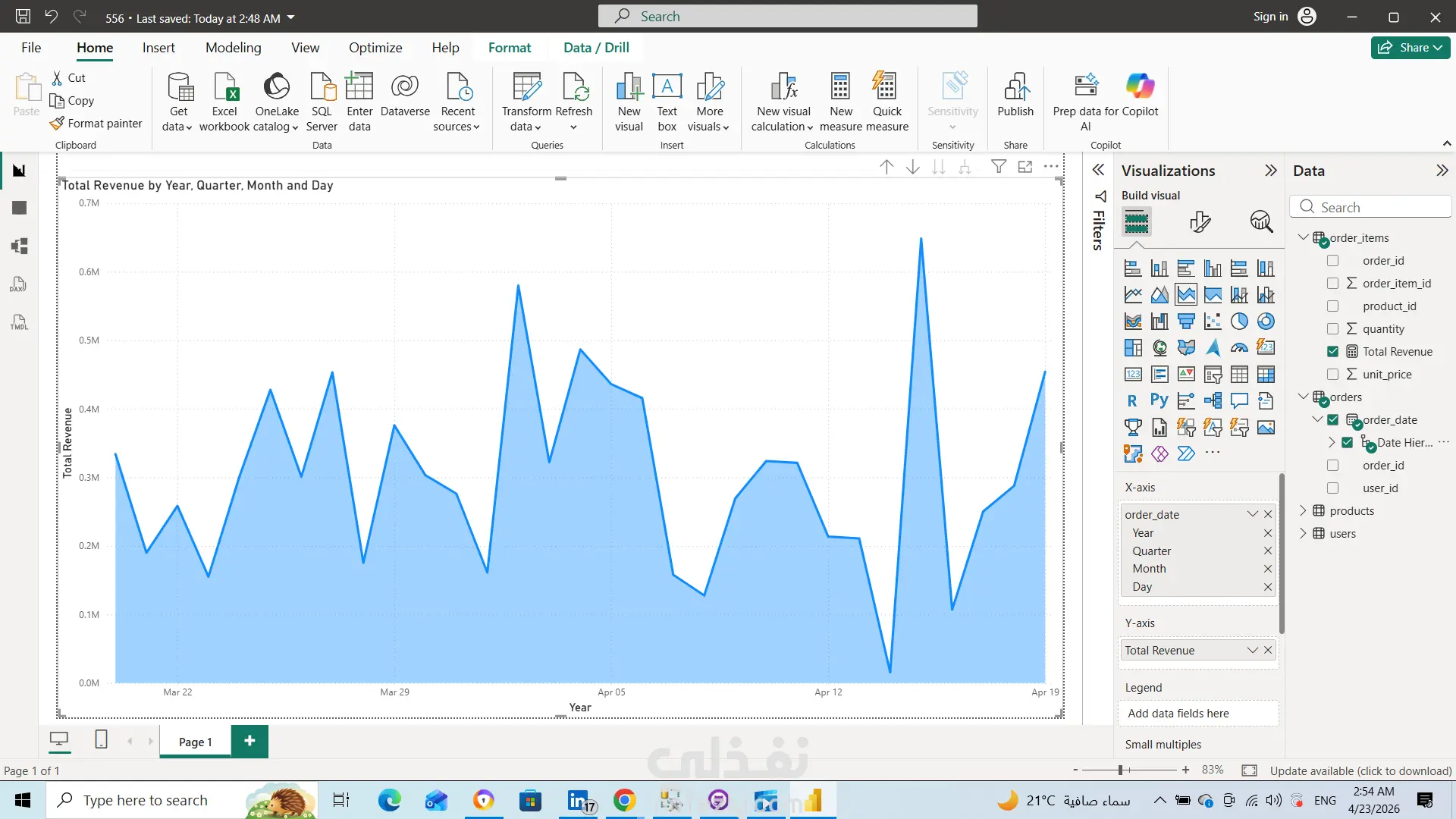Check the quantity field
Screen dimensions: 1456x819
pyautogui.click(x=1332, y=329)
